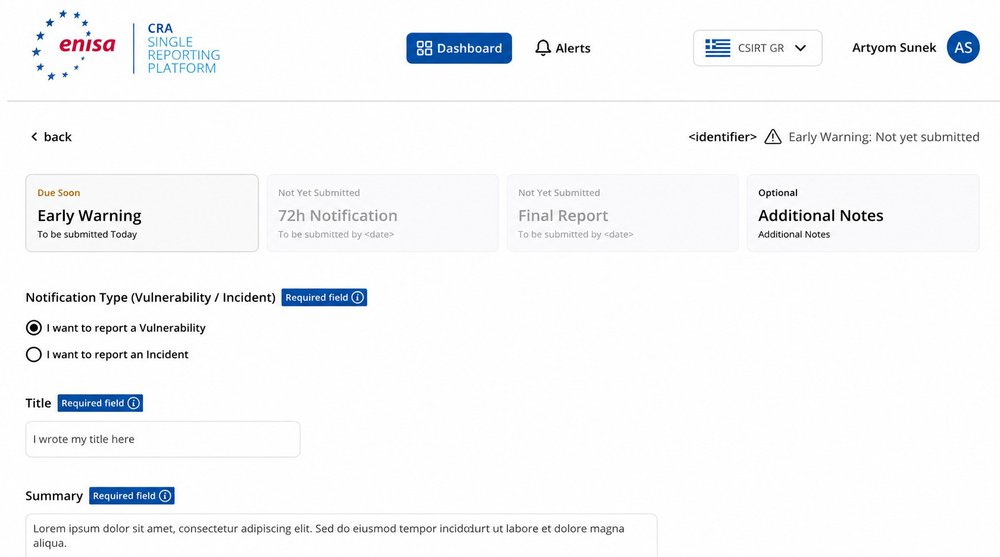Open the Dashboard page
This screenshot has width=1000, height=557.
(459, 48)
